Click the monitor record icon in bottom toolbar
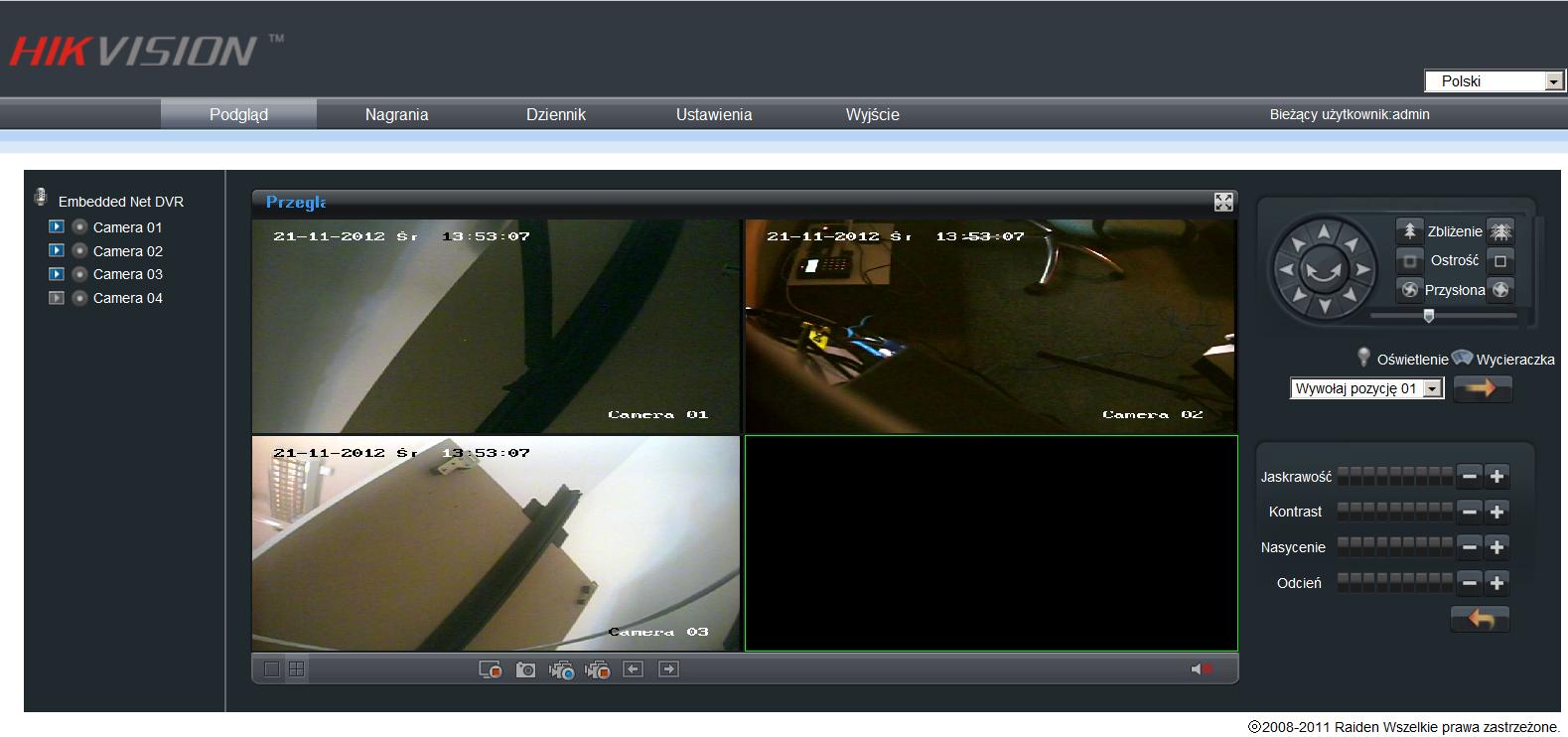This screenshot has width=1568, height=737. point(490,670)
